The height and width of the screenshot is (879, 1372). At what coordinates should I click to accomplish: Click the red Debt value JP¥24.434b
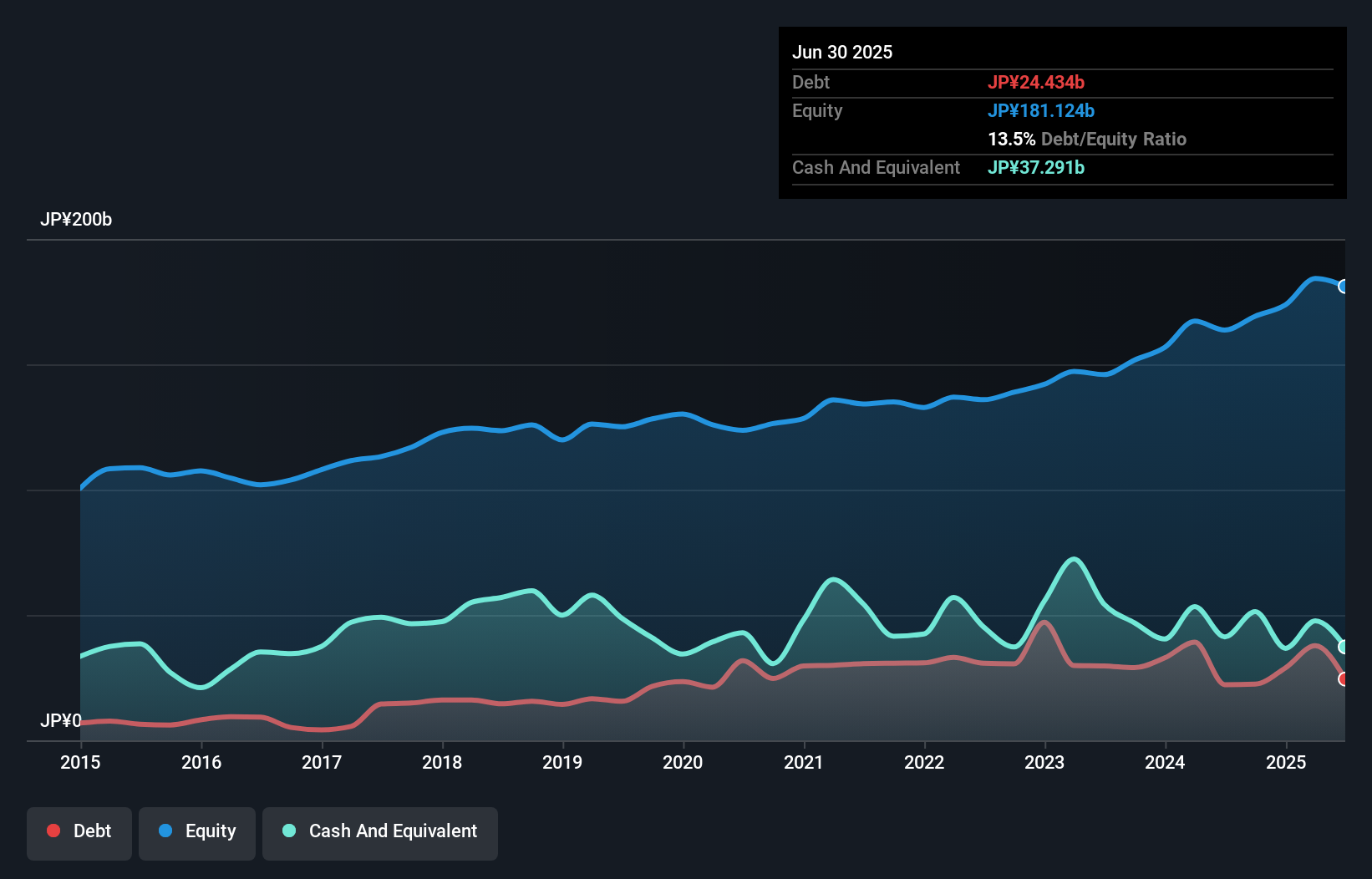pyautogui.click(x=1037, y=82)
